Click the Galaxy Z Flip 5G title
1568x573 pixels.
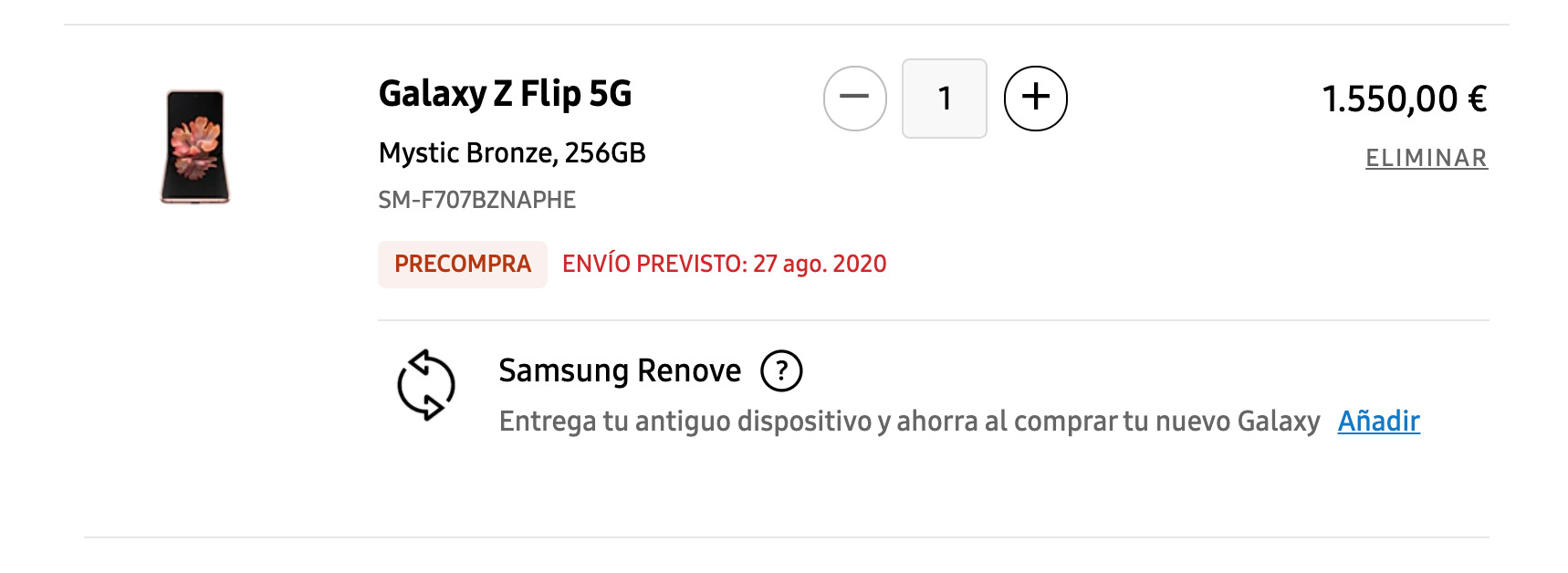(x=505, y=94)
